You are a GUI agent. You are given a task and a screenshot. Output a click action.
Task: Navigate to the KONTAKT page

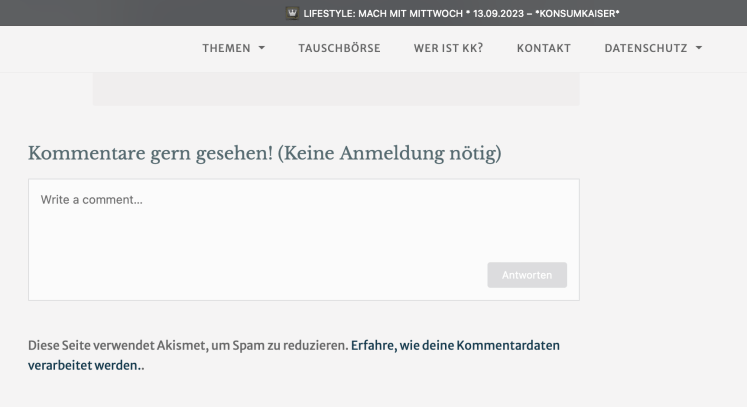tap(543, 48)
